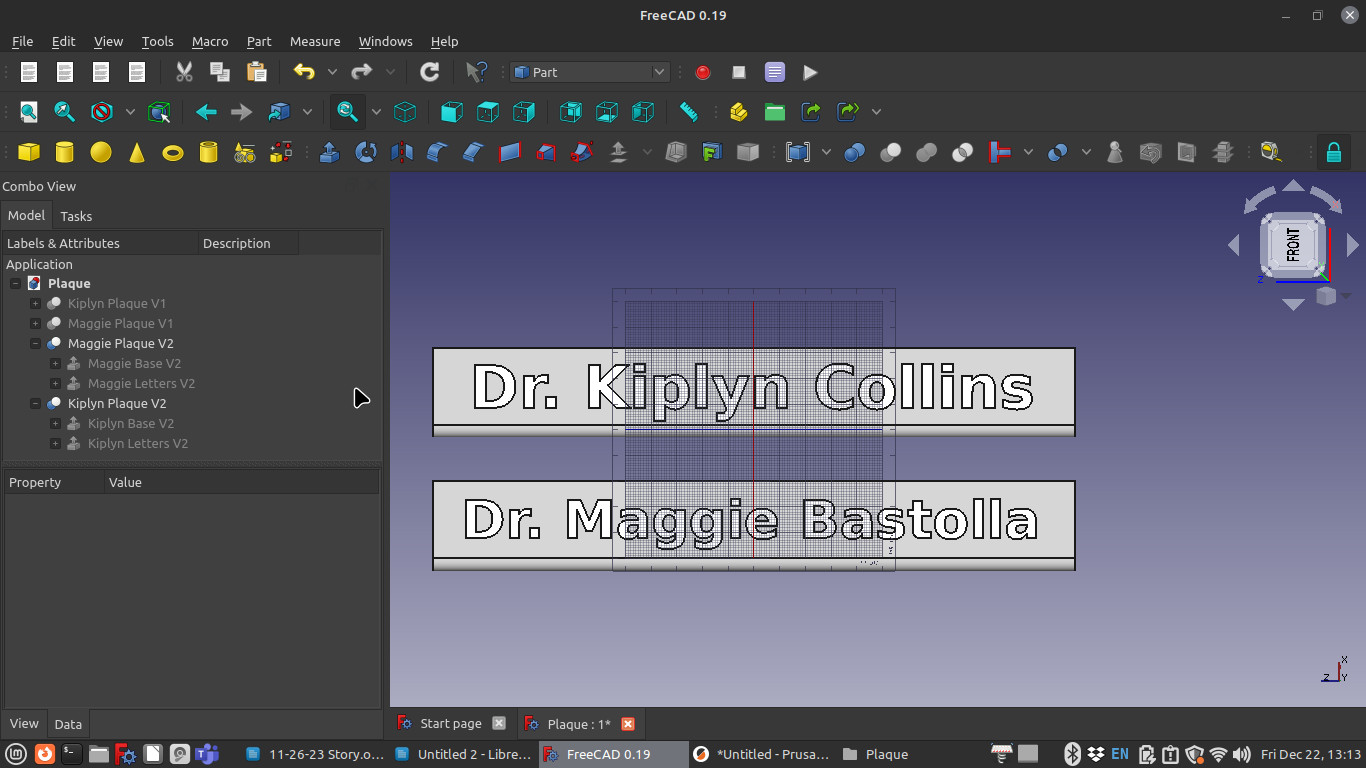
Task: Collapse the Plaque document tree node
Action: (x=16, y=284)
